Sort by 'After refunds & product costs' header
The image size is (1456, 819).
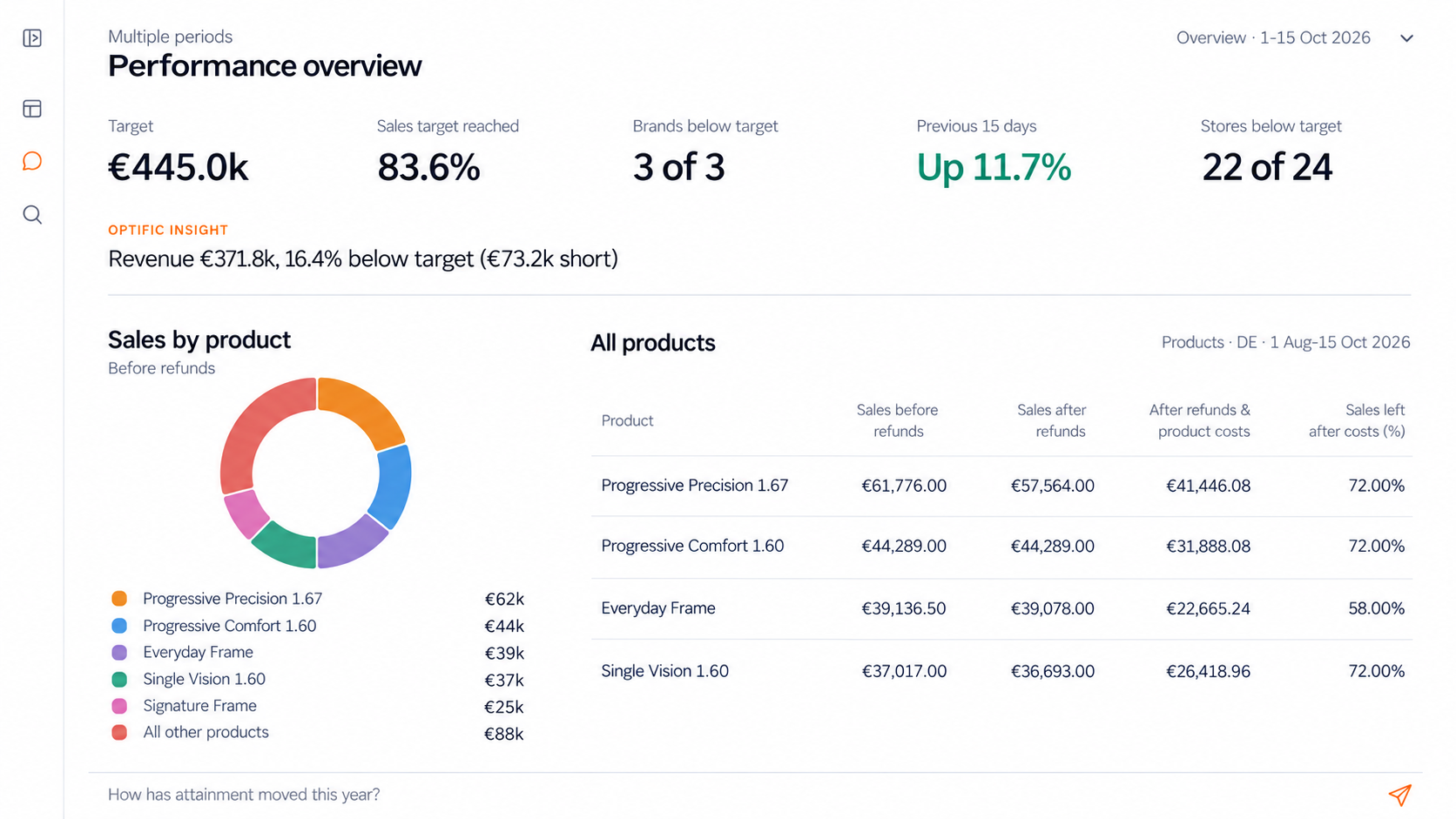coord(1199,420)
